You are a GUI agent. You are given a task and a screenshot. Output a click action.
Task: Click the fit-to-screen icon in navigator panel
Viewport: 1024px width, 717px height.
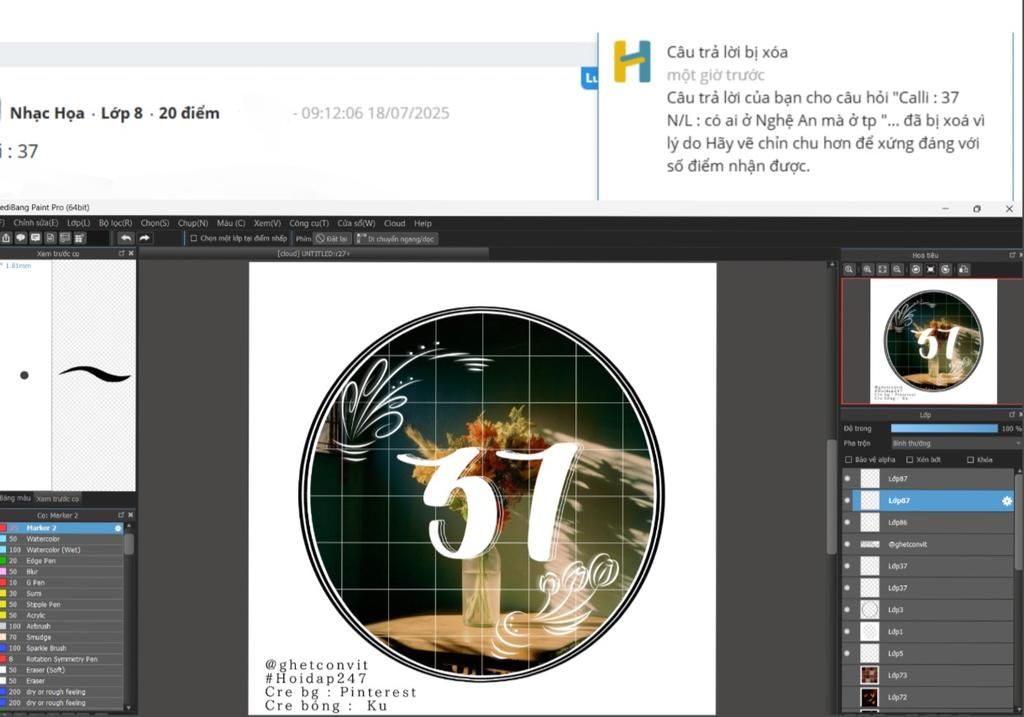(882, 270)
